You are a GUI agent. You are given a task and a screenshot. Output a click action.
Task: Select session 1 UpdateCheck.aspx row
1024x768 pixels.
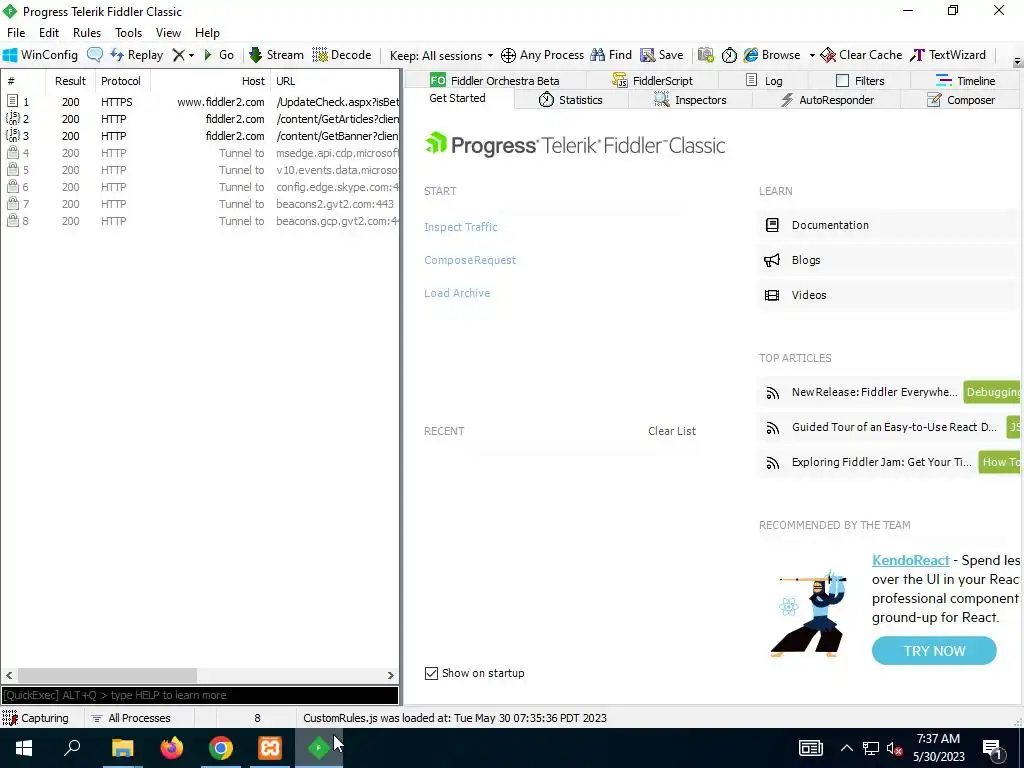pos(200,102)
